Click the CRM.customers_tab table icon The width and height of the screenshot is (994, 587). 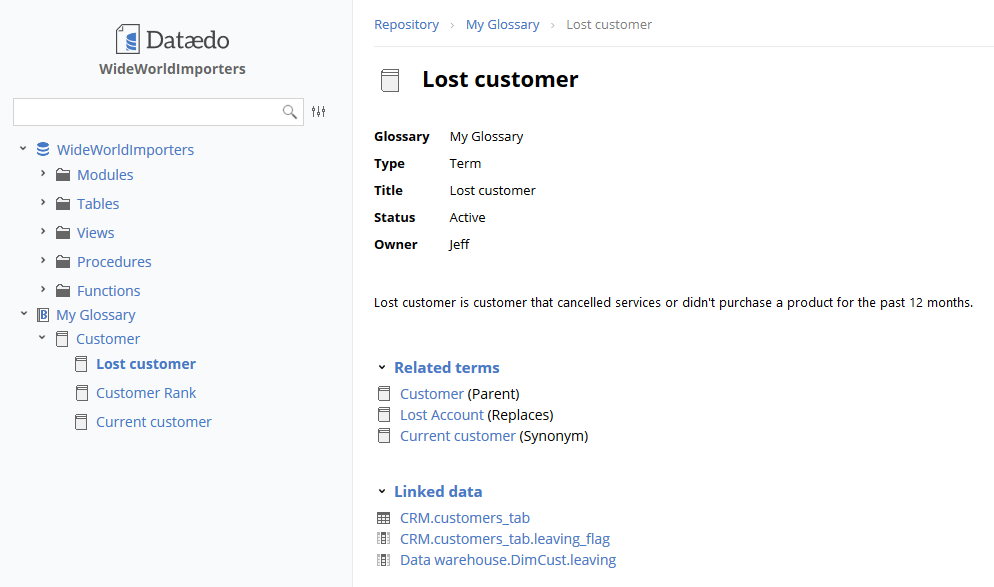[x=383, y=518]
